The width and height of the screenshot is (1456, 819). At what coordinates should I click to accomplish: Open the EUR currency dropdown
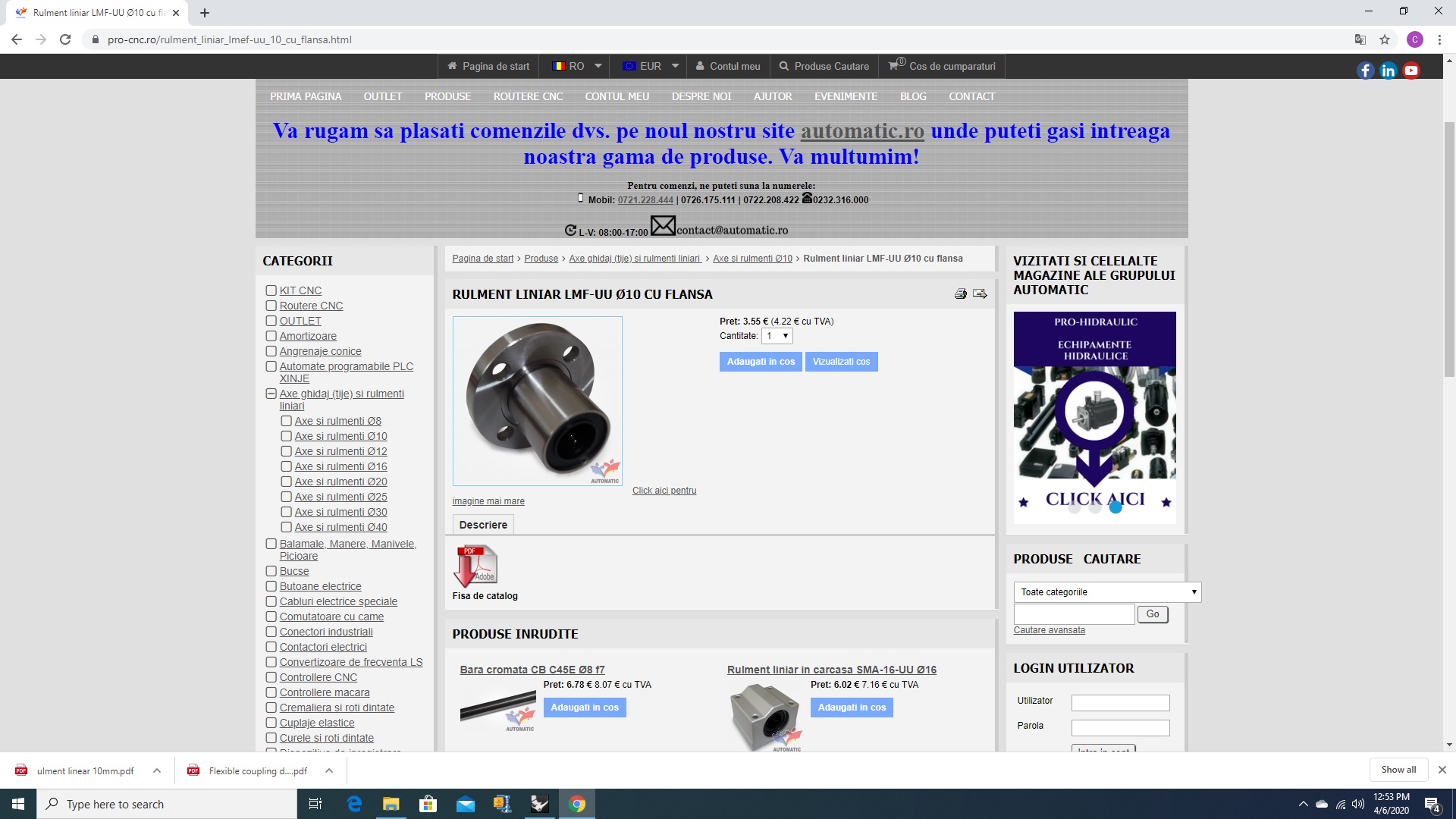point(651,66)
